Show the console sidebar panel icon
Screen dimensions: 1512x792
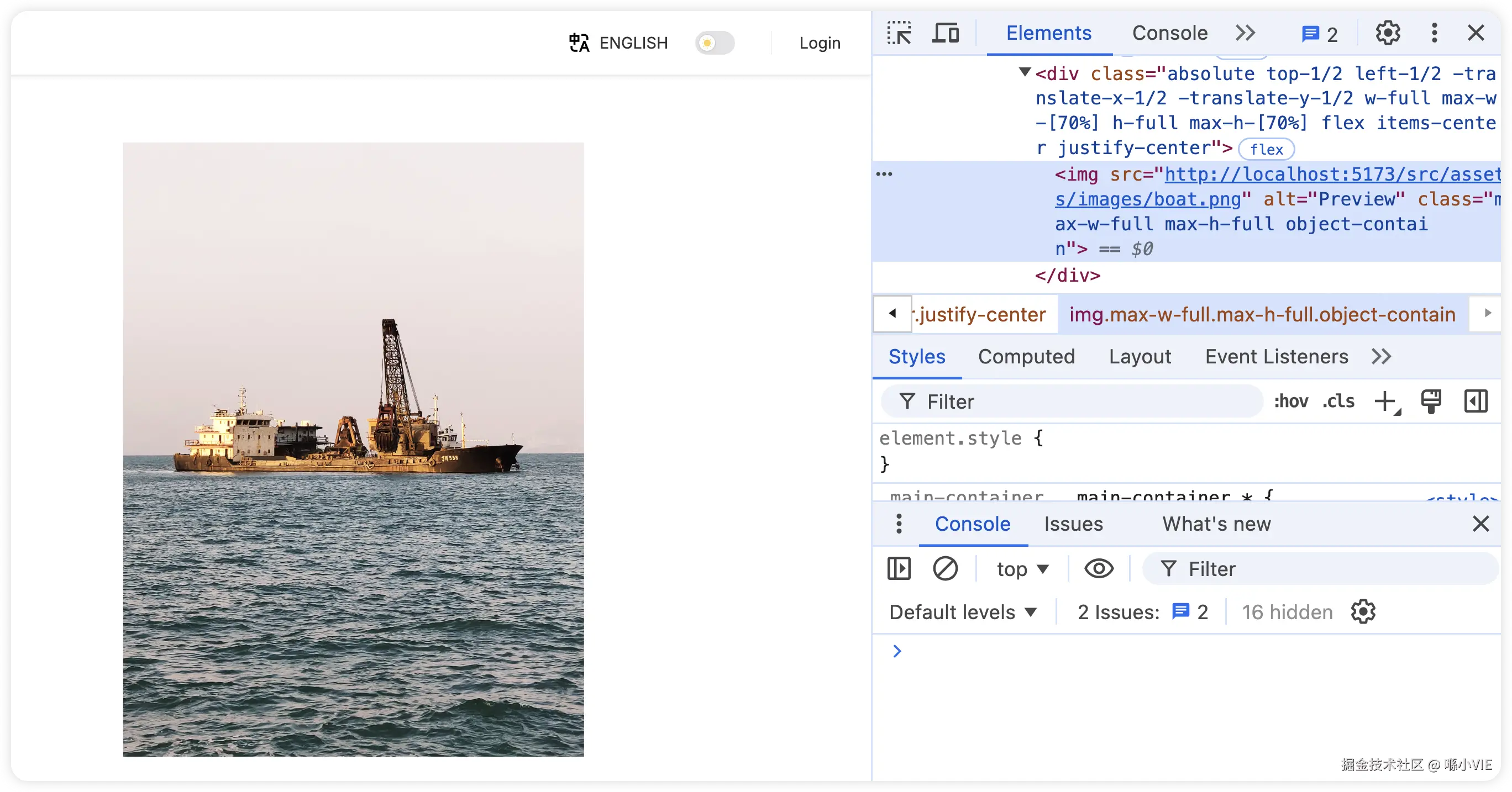(x=899, y=568)
